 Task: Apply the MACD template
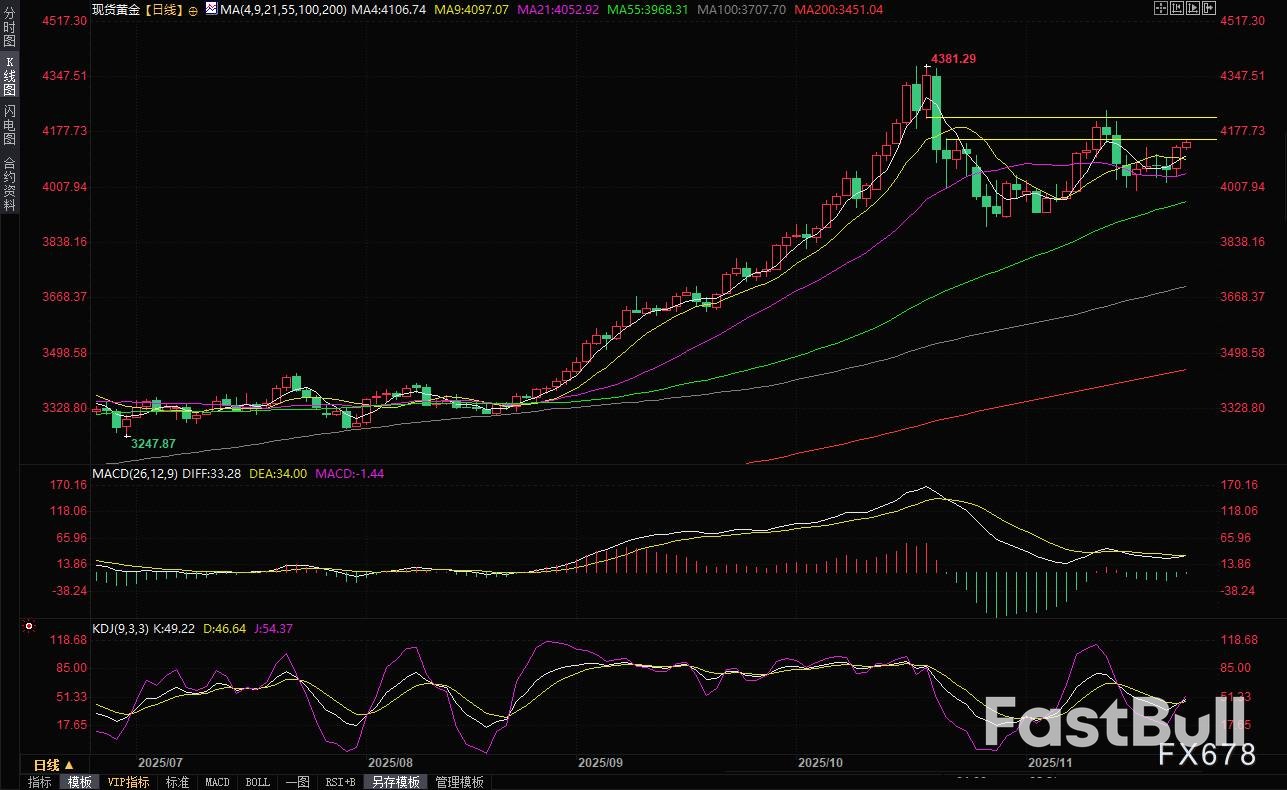pyautogui.click(x=217, y=782)
